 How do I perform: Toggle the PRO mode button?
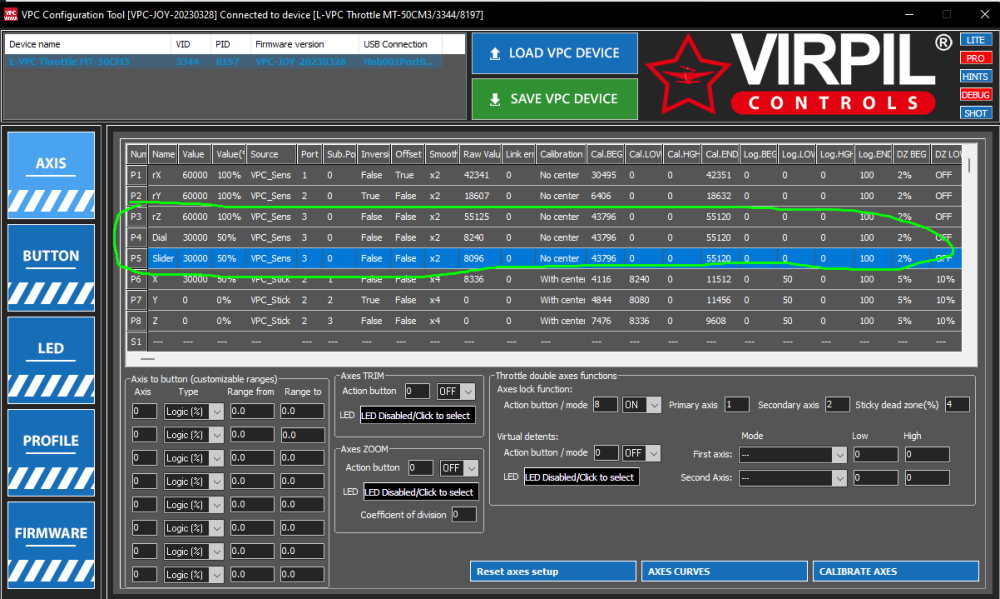(975, 58)
